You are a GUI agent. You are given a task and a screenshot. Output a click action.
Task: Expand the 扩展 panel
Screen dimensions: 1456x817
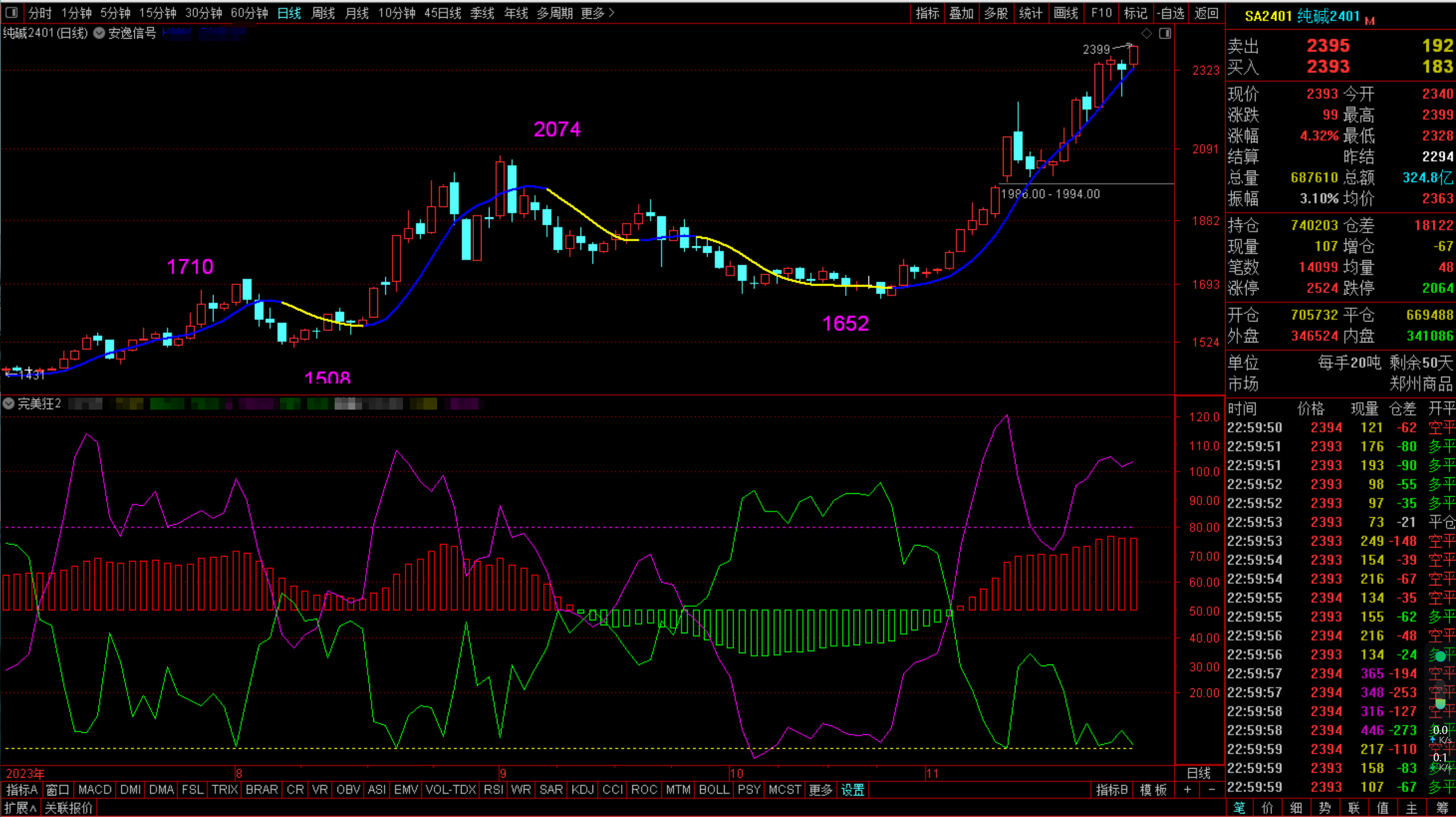[x=20, y=808]
